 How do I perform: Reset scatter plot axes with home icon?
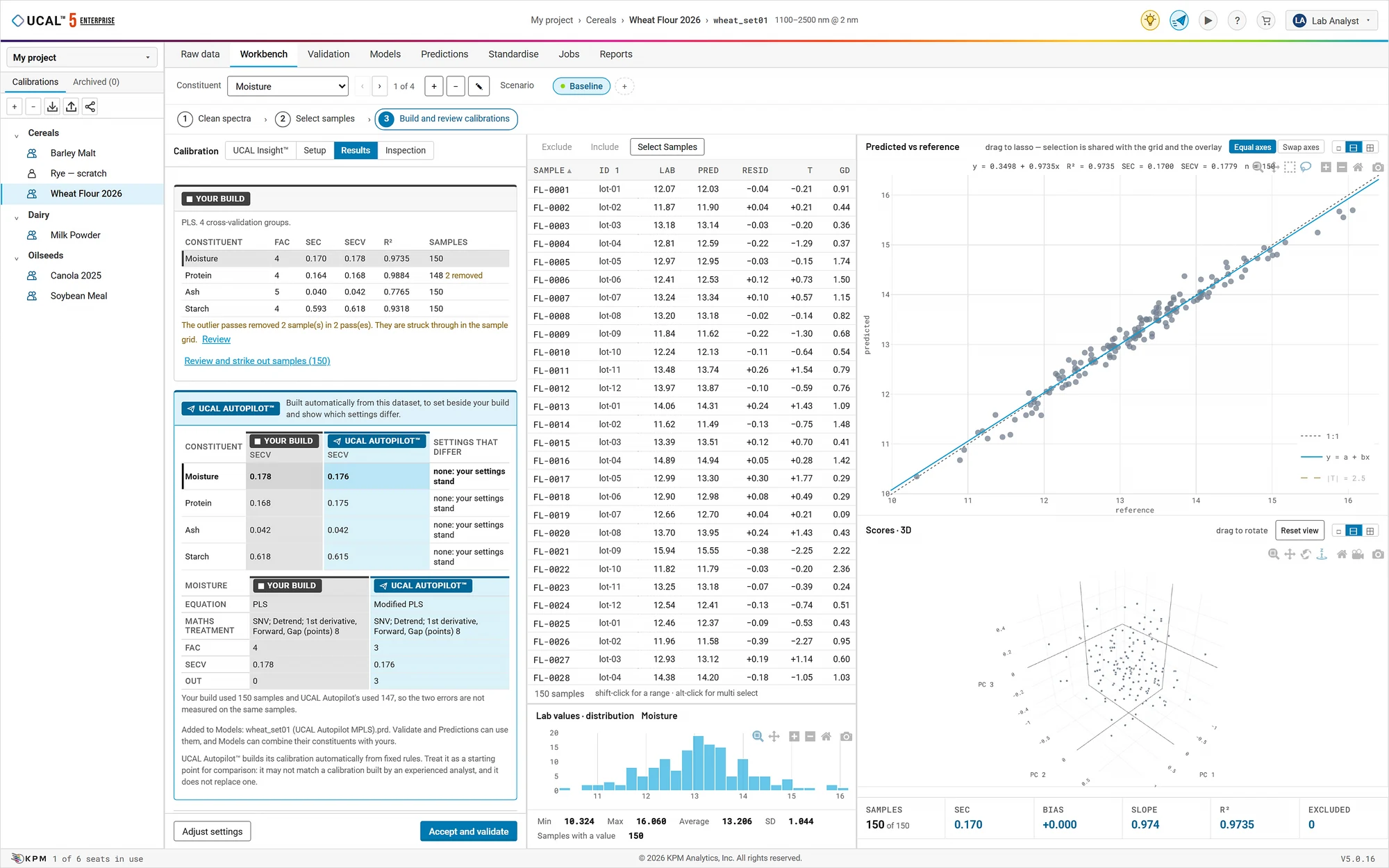(x=1358, y=167)
